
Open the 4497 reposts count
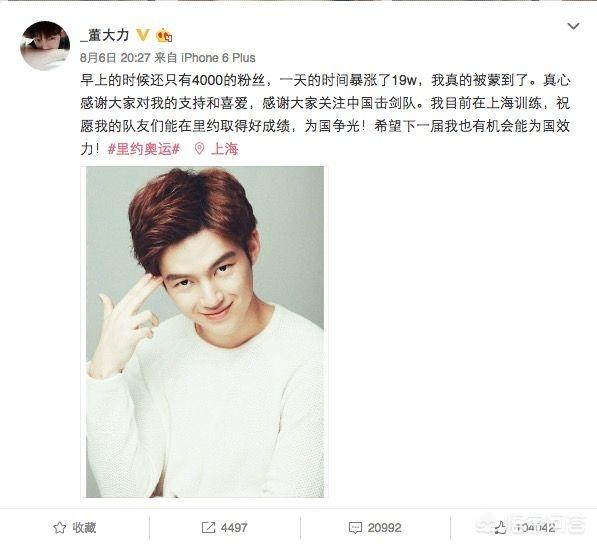point(234,528)
